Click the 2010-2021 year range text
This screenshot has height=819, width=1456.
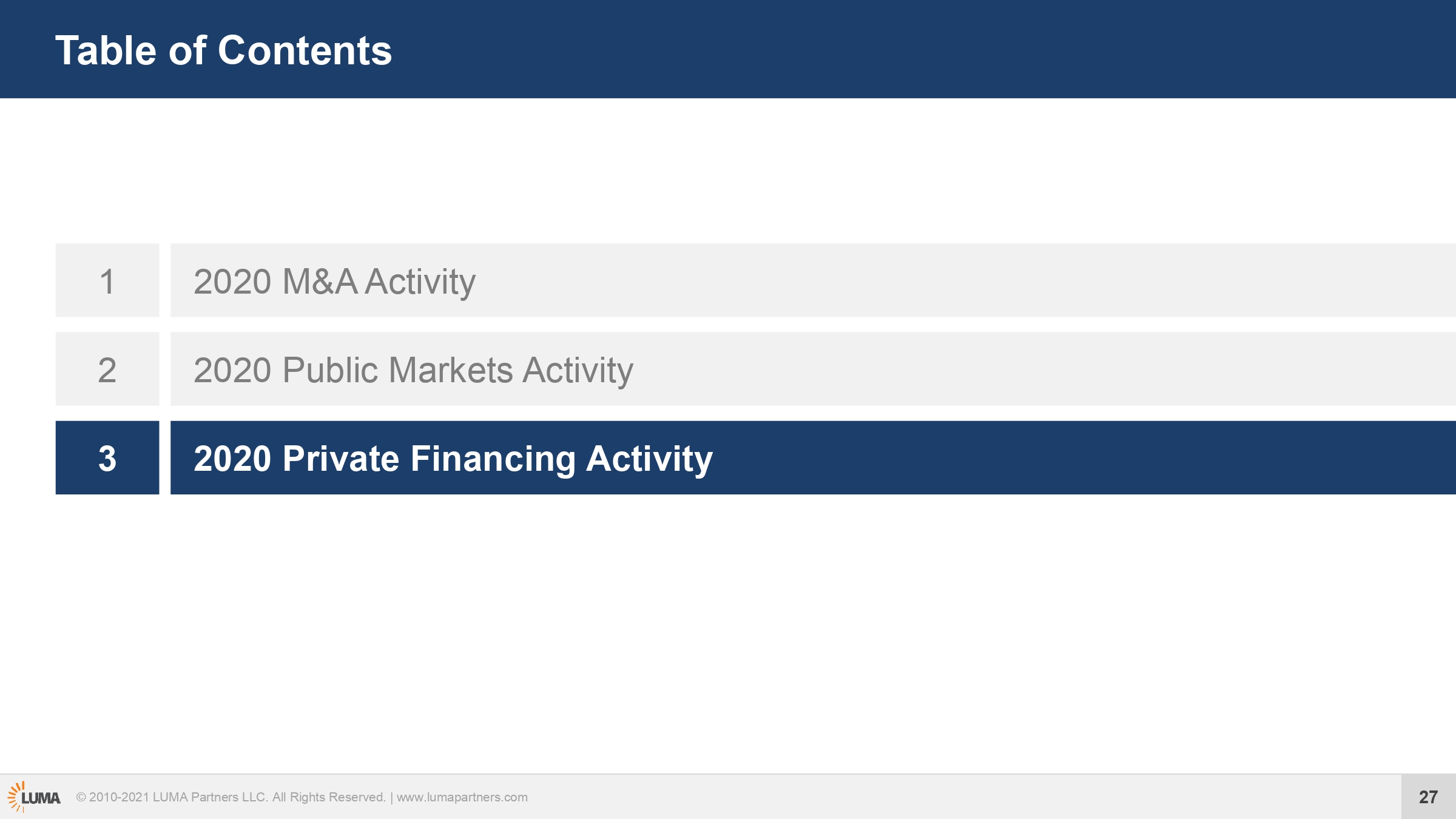pos(119,797)
